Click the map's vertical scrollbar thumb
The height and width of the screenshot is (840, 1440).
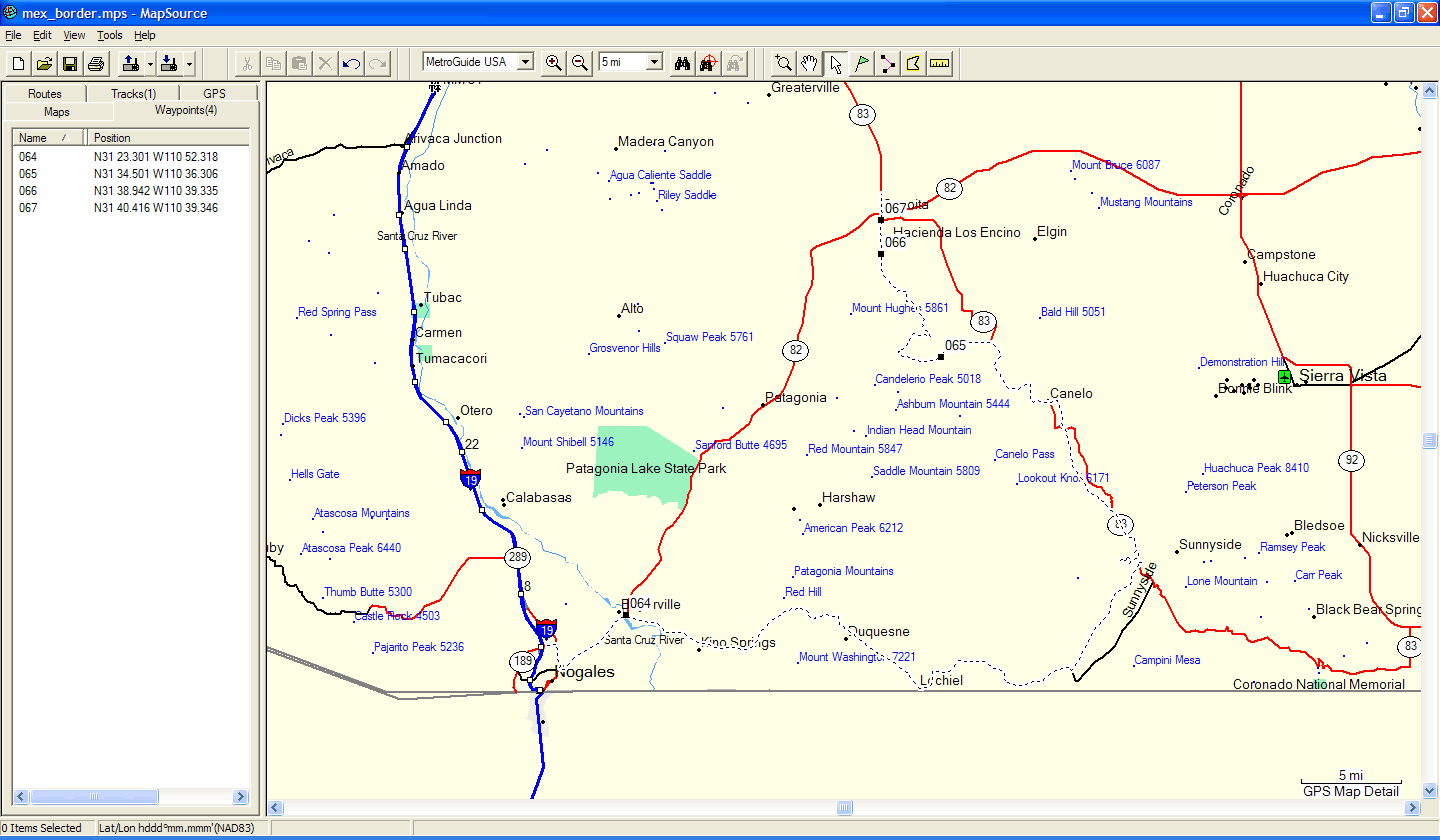click(x=1429, y=441)
